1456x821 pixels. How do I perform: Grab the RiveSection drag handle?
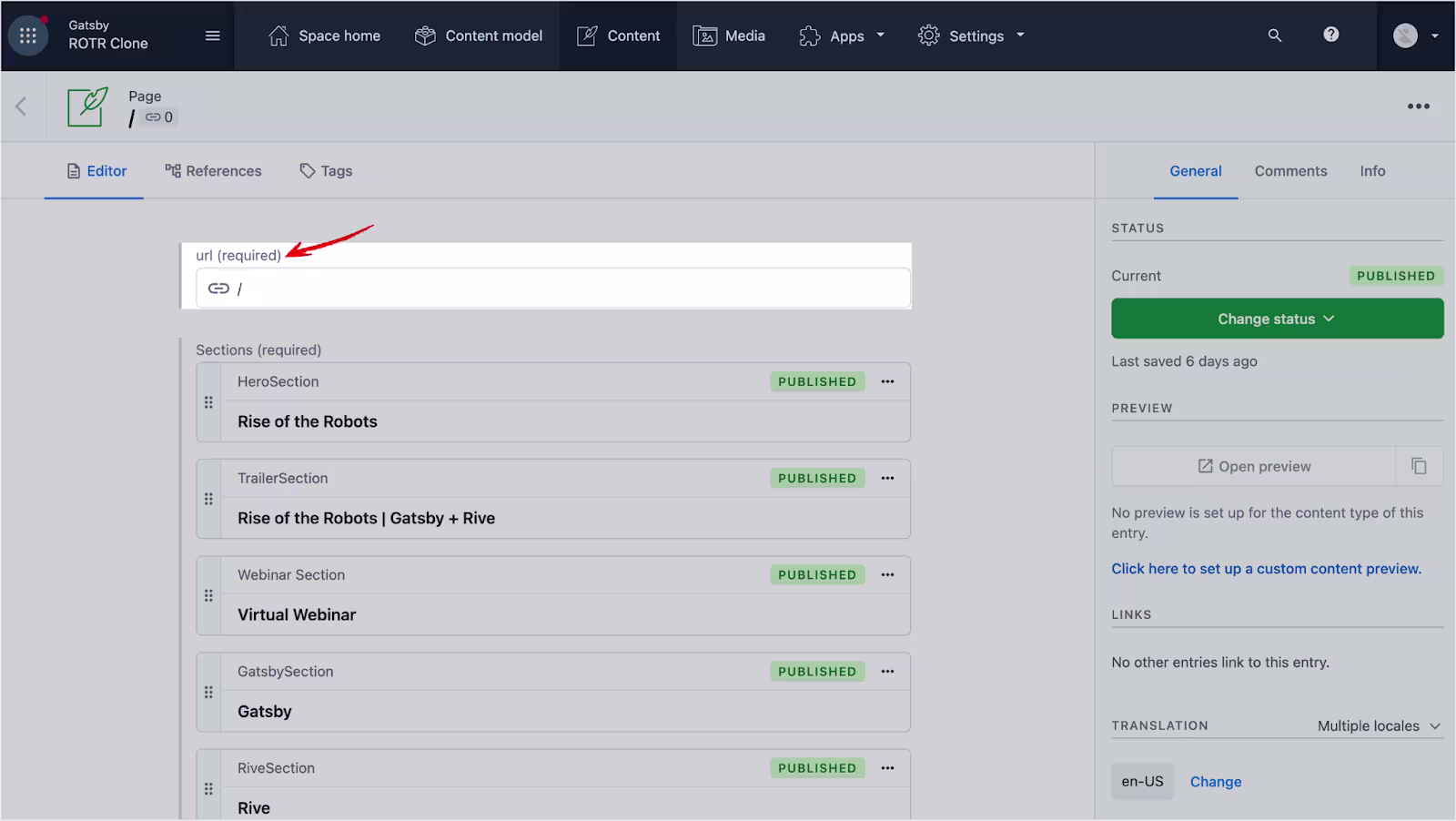click(x=208, y=788)
